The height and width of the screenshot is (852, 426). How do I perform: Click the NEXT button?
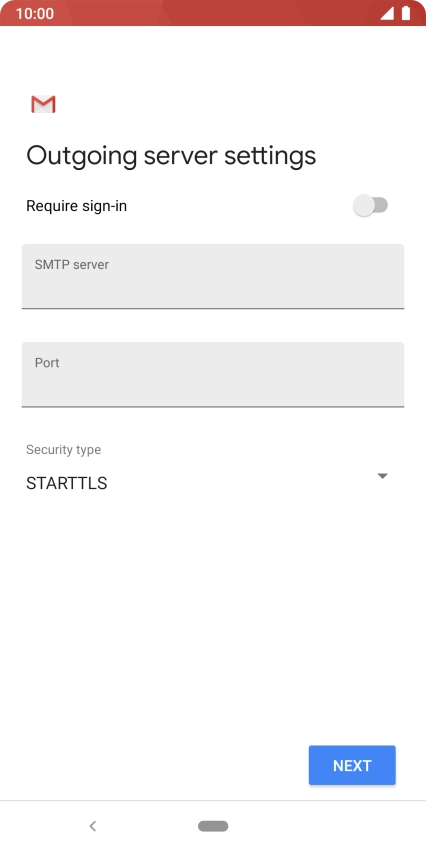352,765
